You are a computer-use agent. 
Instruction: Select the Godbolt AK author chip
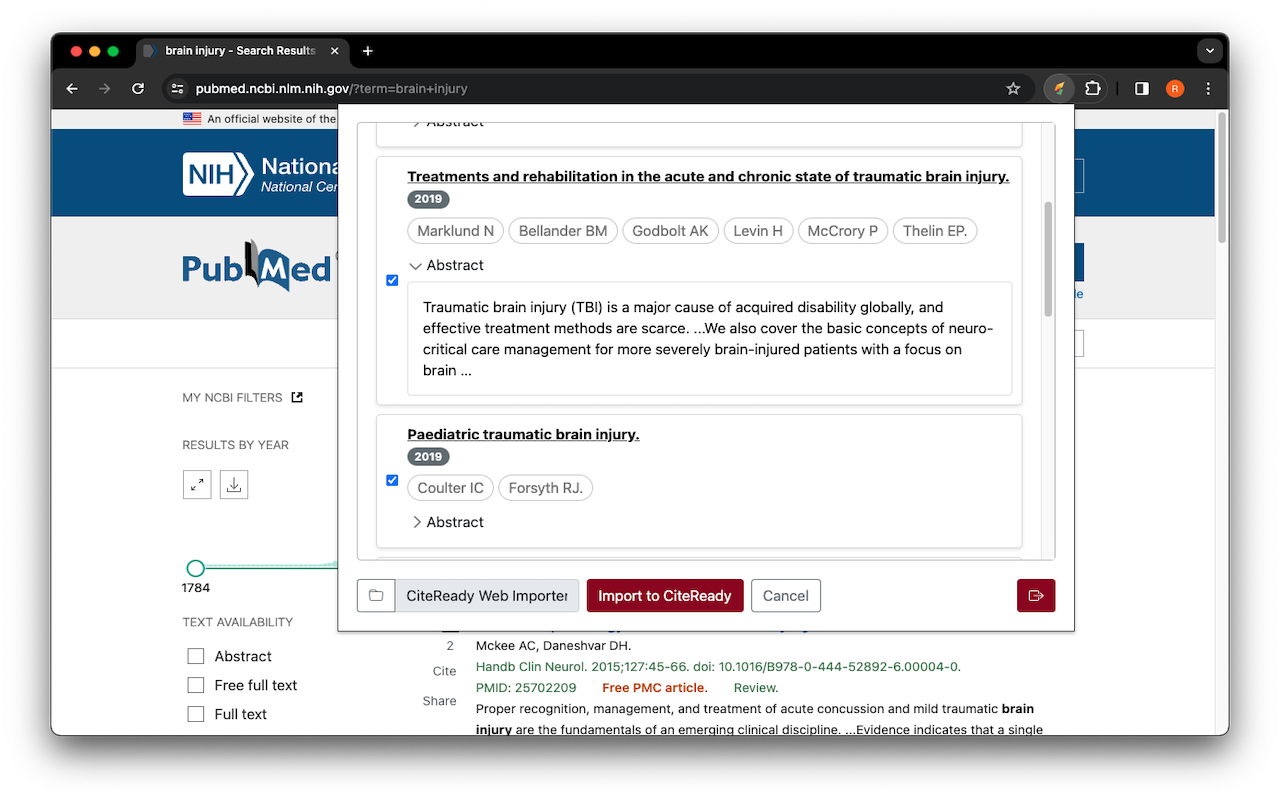tap(670, 231)
